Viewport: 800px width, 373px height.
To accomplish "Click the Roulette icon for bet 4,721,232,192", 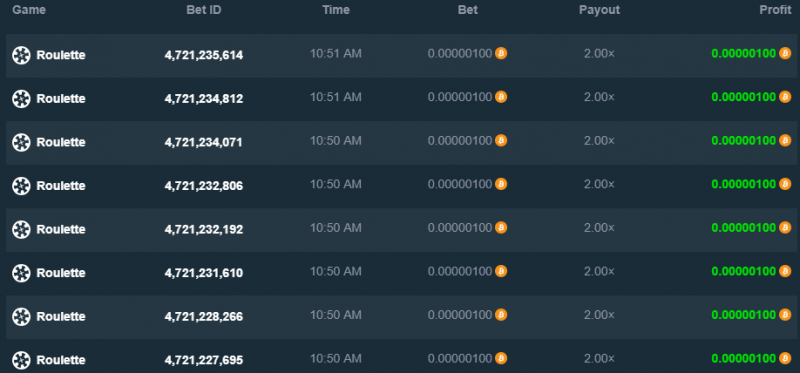I will pos(21,229).
